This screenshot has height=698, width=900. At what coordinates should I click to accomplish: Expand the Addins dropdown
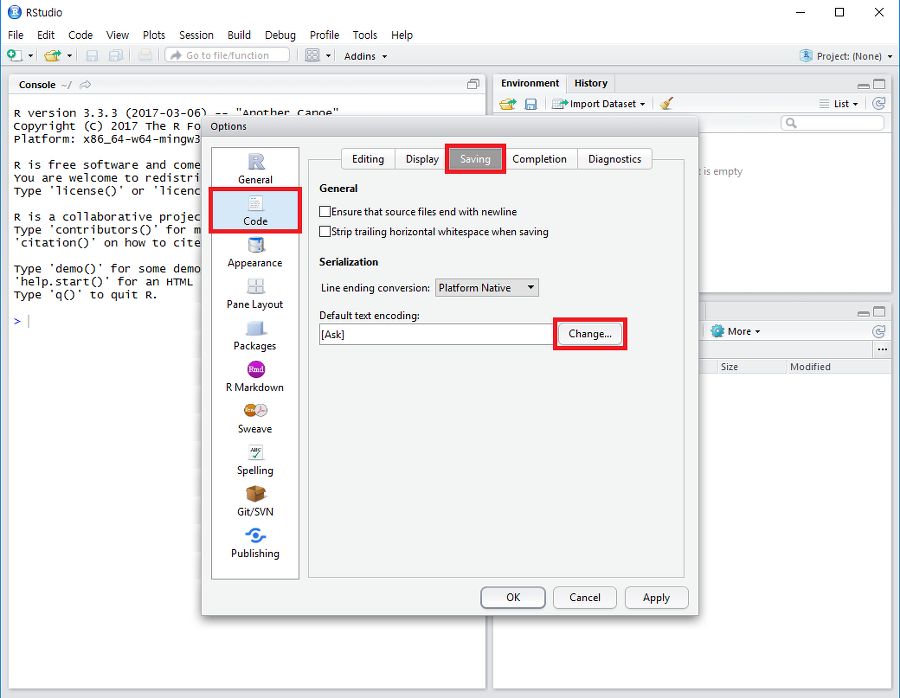pyautogui.click(x=365, y=56)
